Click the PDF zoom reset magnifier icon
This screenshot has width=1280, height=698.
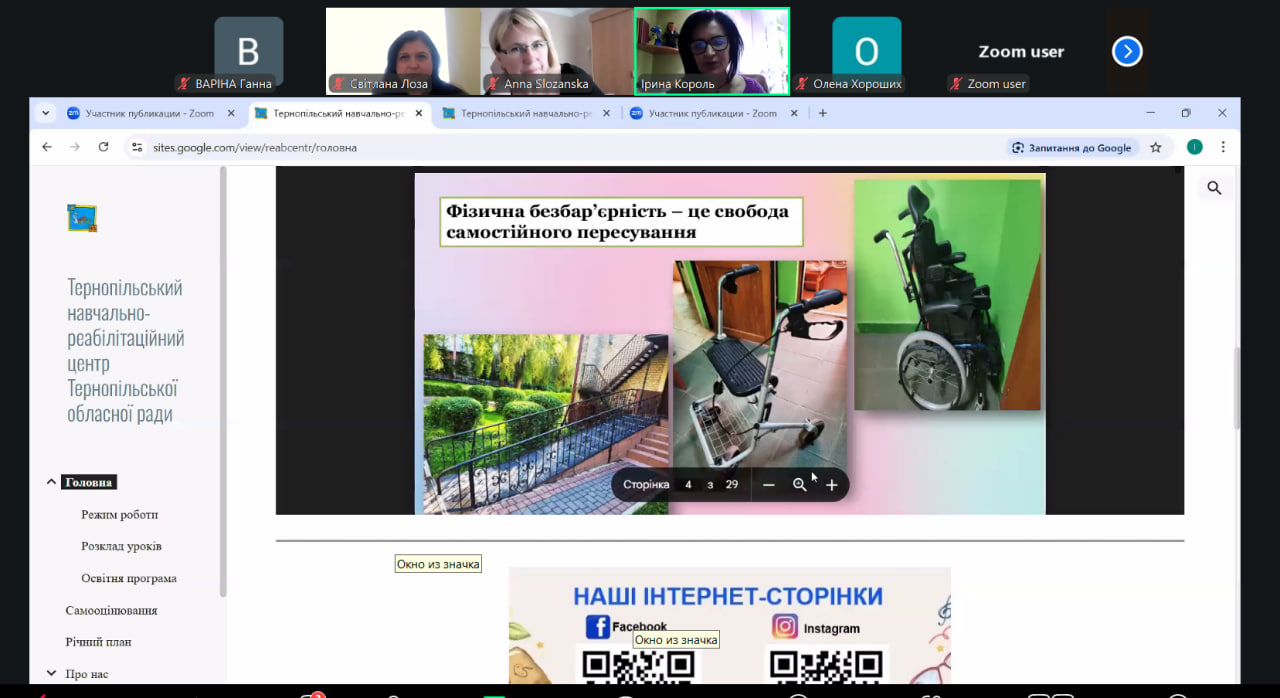tap(799, 485)
